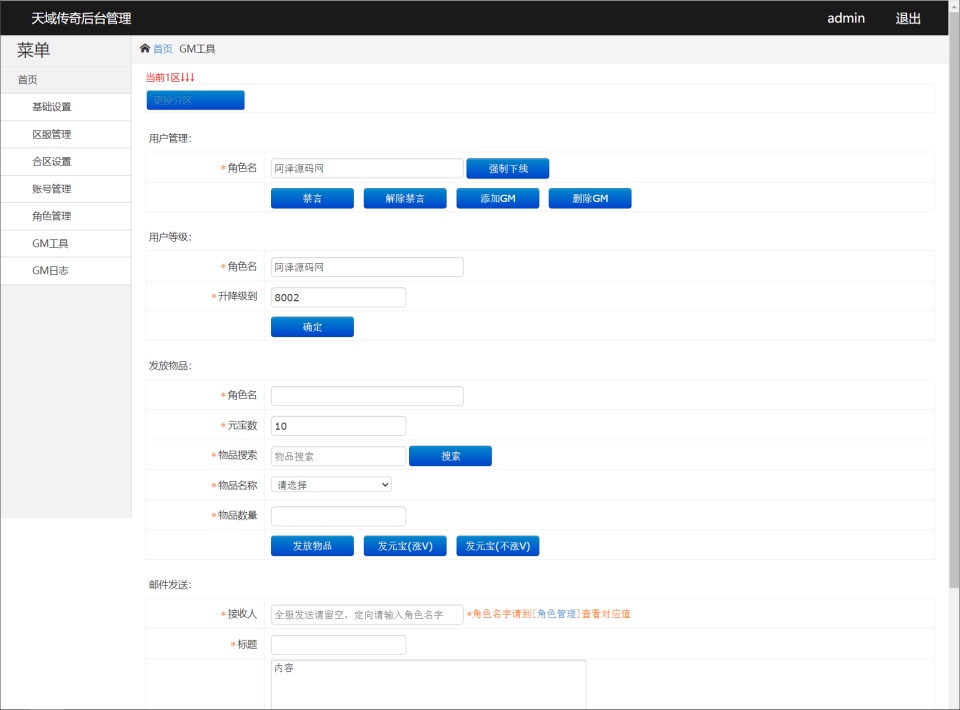Click the 更换分区 button

coord(195,100)
